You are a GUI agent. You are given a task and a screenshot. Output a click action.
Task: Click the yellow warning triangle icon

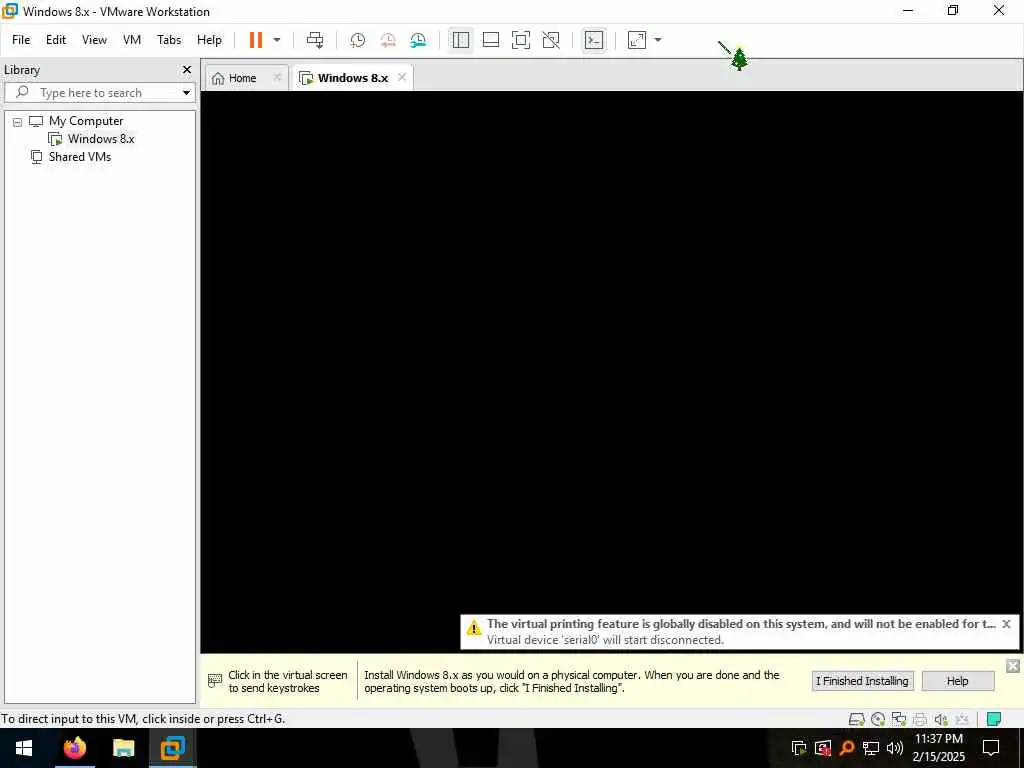coord(473,628)
